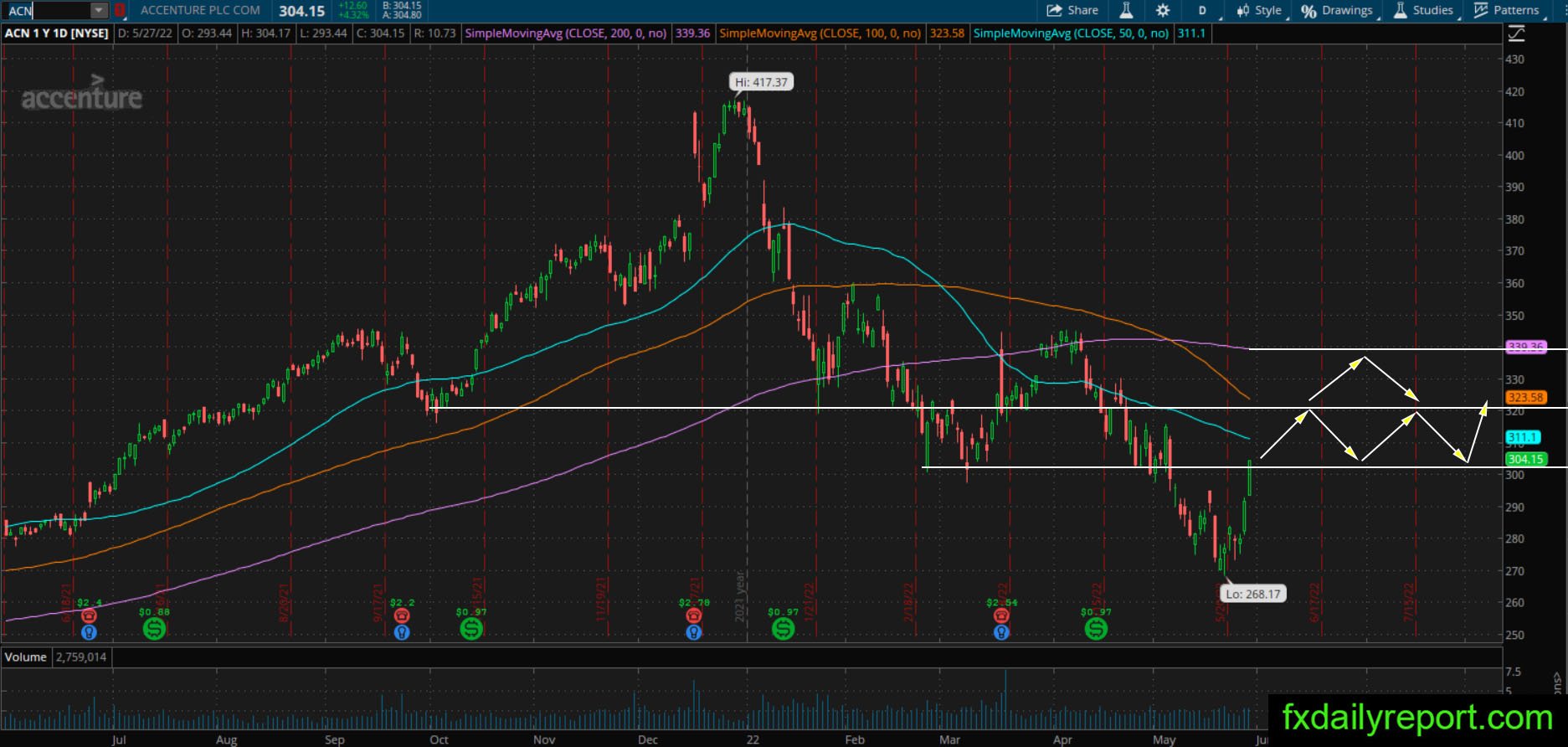Open Edit Studies via the lone flask icon
This screenshot has height=747, width=1568.
point(1126,10)
